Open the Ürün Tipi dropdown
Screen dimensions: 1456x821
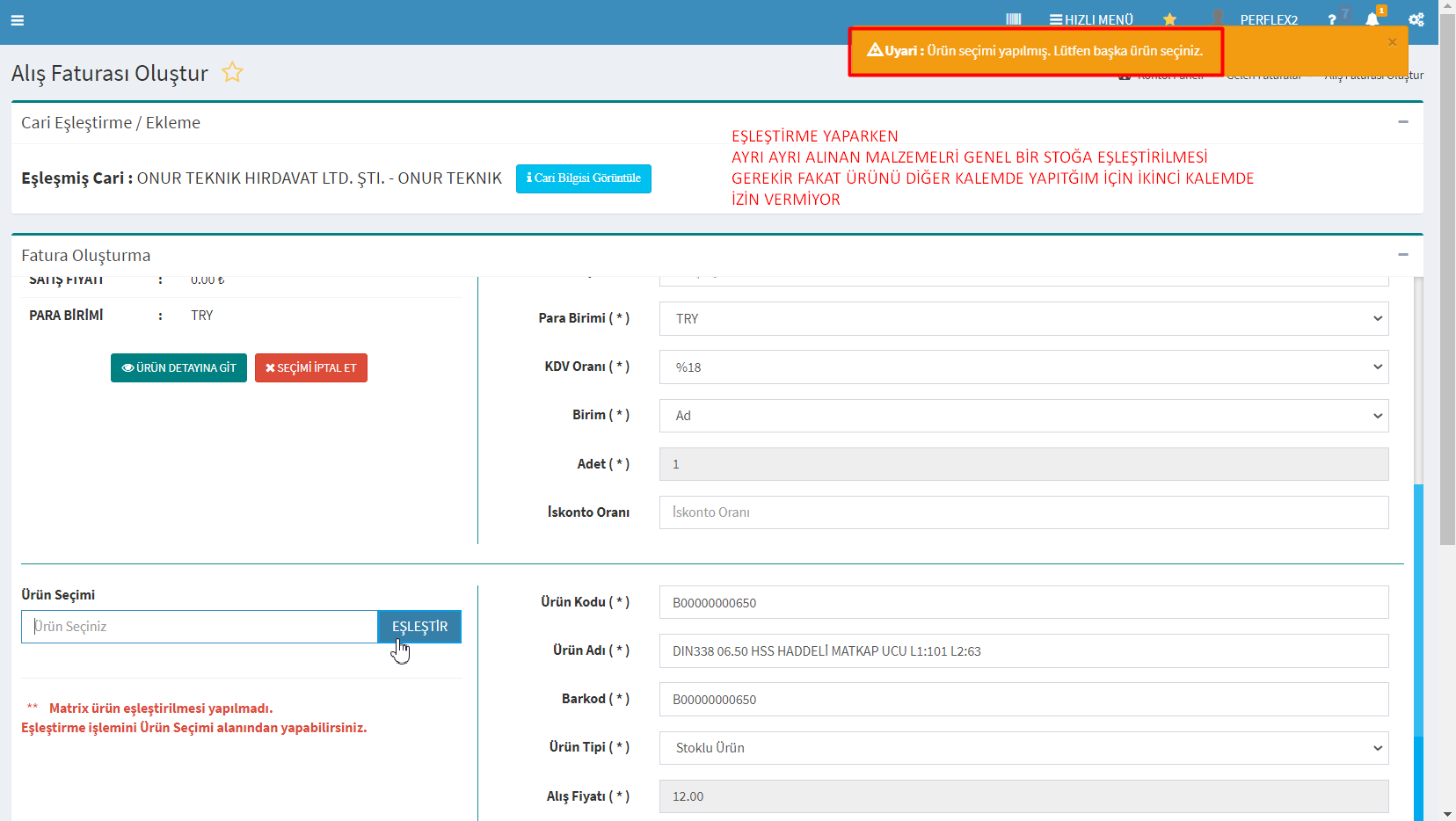pos(1023,748)
